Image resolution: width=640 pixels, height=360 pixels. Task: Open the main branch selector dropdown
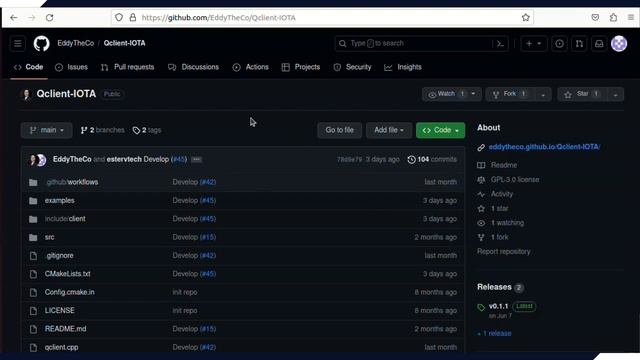(47, 130)
